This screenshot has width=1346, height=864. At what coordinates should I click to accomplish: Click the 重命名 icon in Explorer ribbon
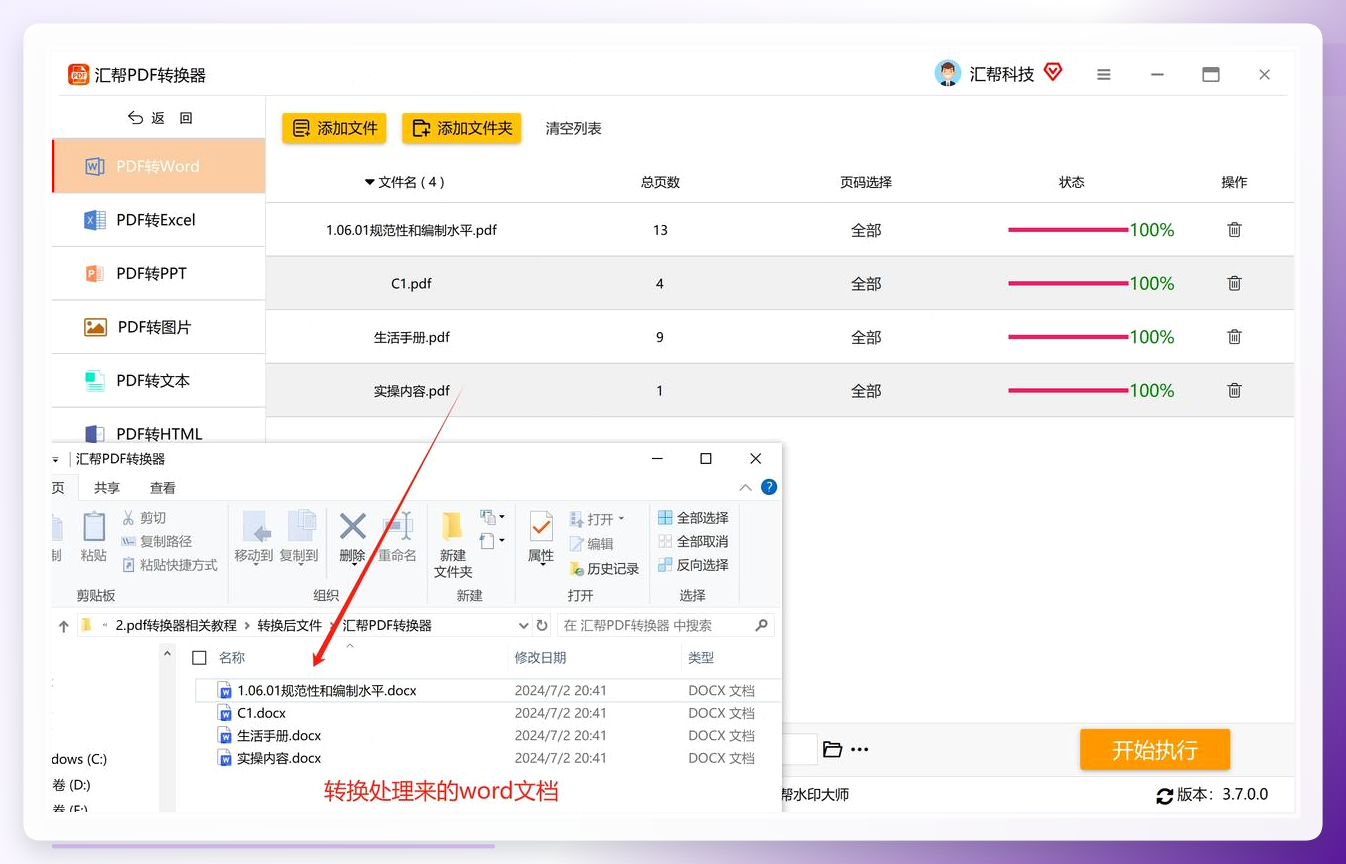point(397,527)
